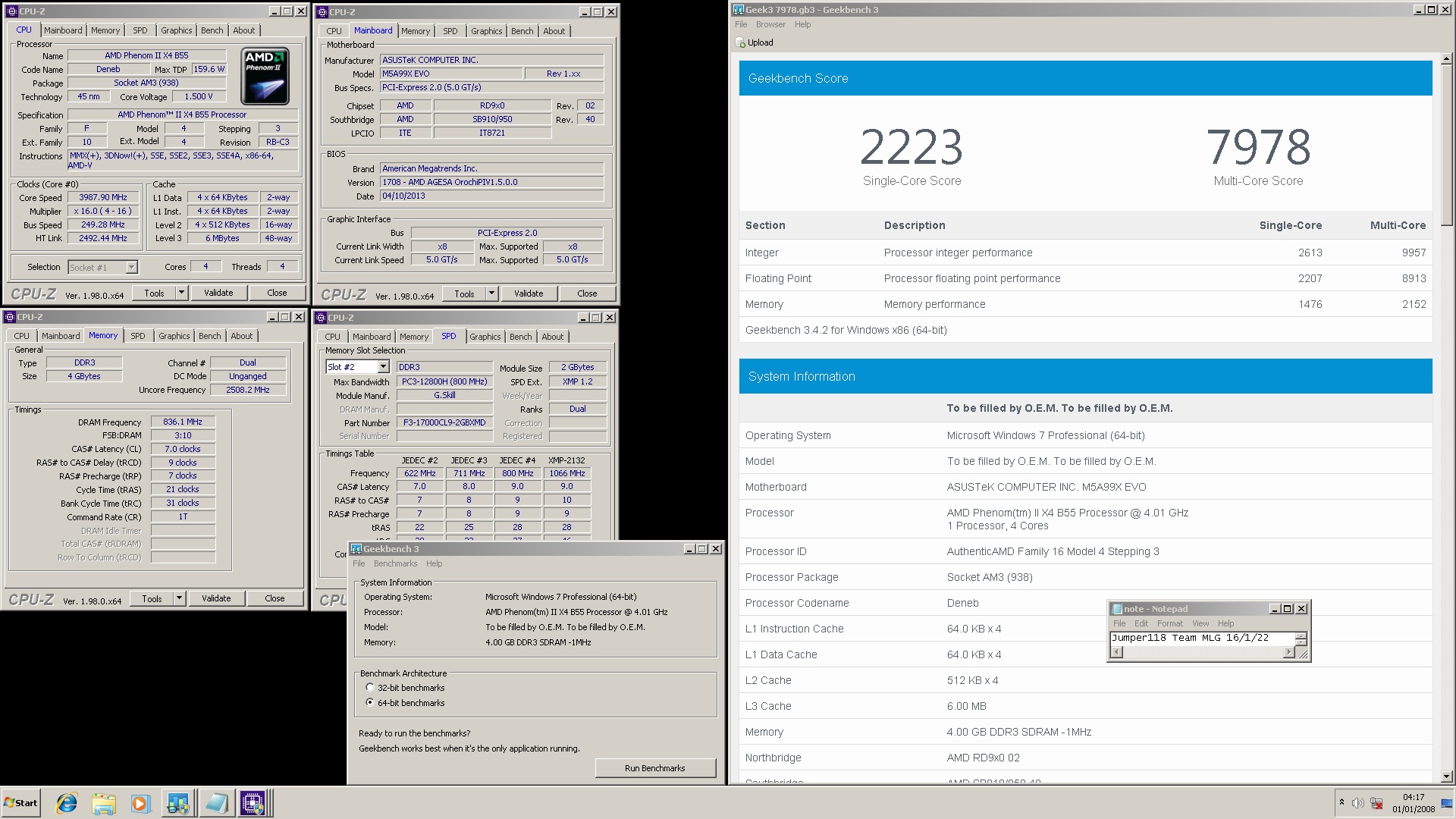This screenshot has height=819, width=1456.
Task: Switch to CPU-Z taskbar button
Action: pos(253,803)
